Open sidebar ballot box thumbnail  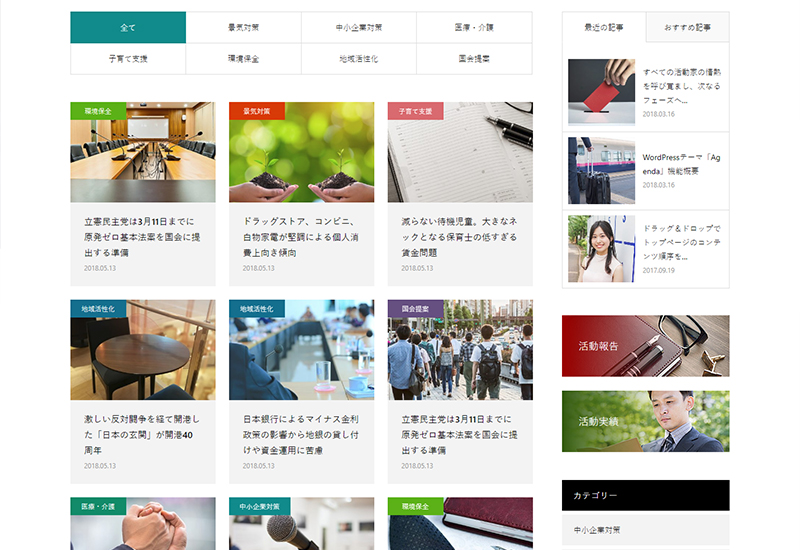coord(602,92)
